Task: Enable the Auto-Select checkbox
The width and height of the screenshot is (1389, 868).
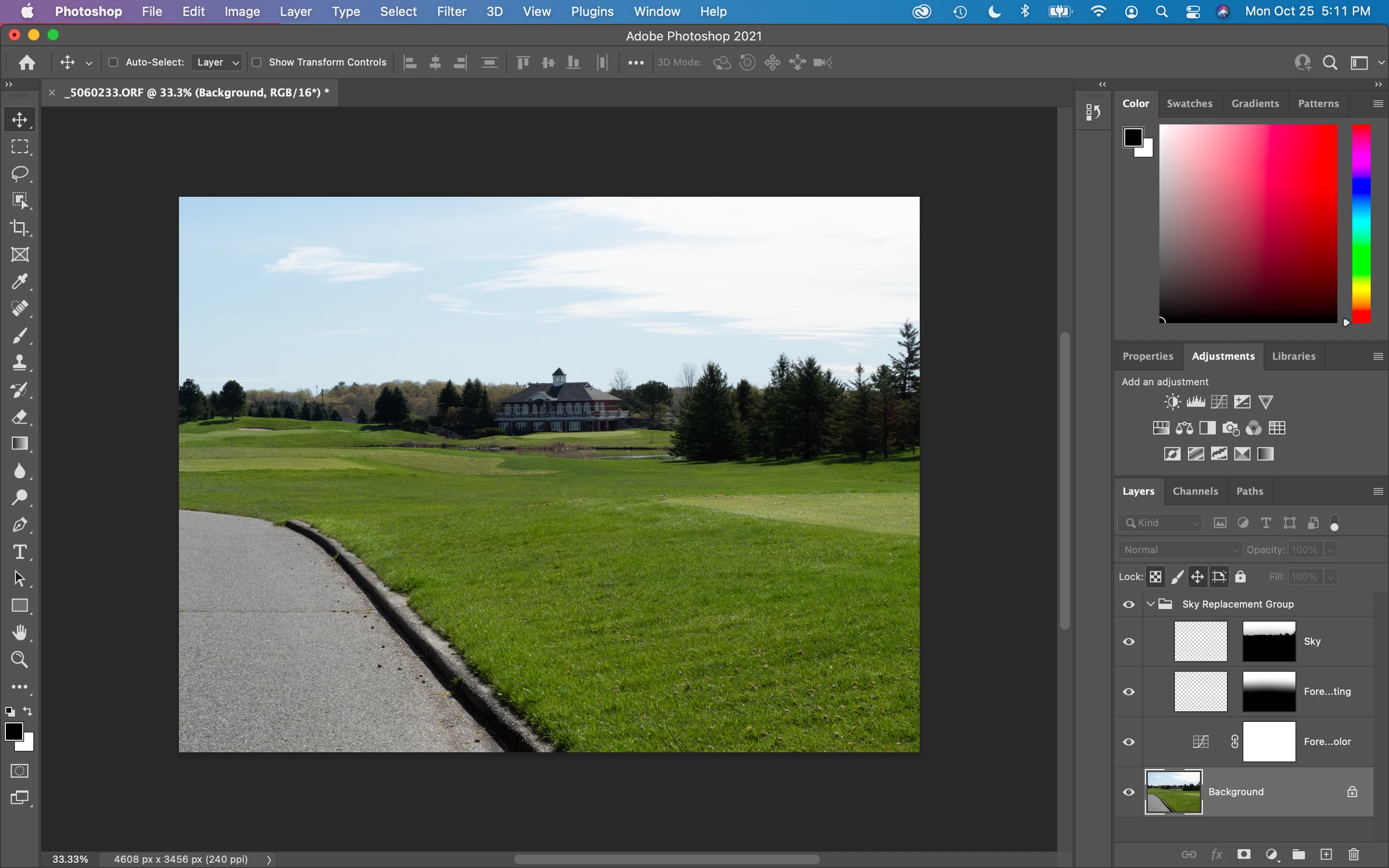Action: pos(113,62)
